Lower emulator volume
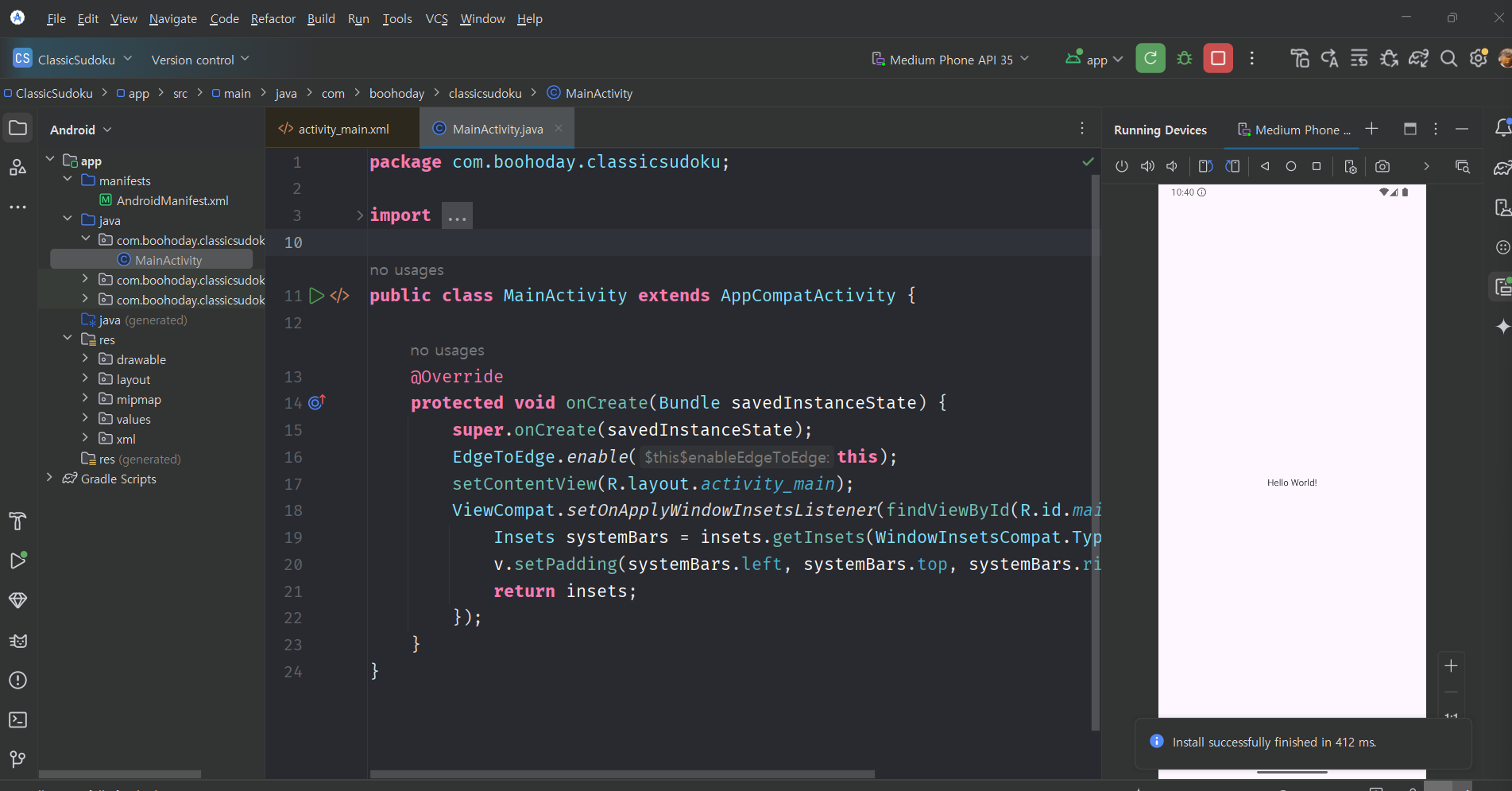The height and width of the screenshot is (791, 1512). click(1172, 166)
